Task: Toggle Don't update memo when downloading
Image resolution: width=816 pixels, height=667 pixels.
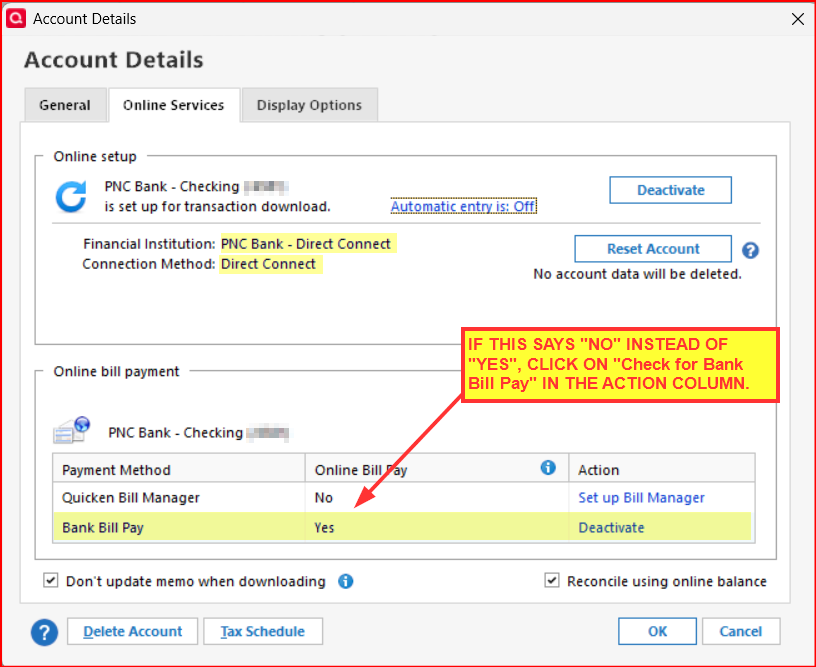Action: point(50,580)
